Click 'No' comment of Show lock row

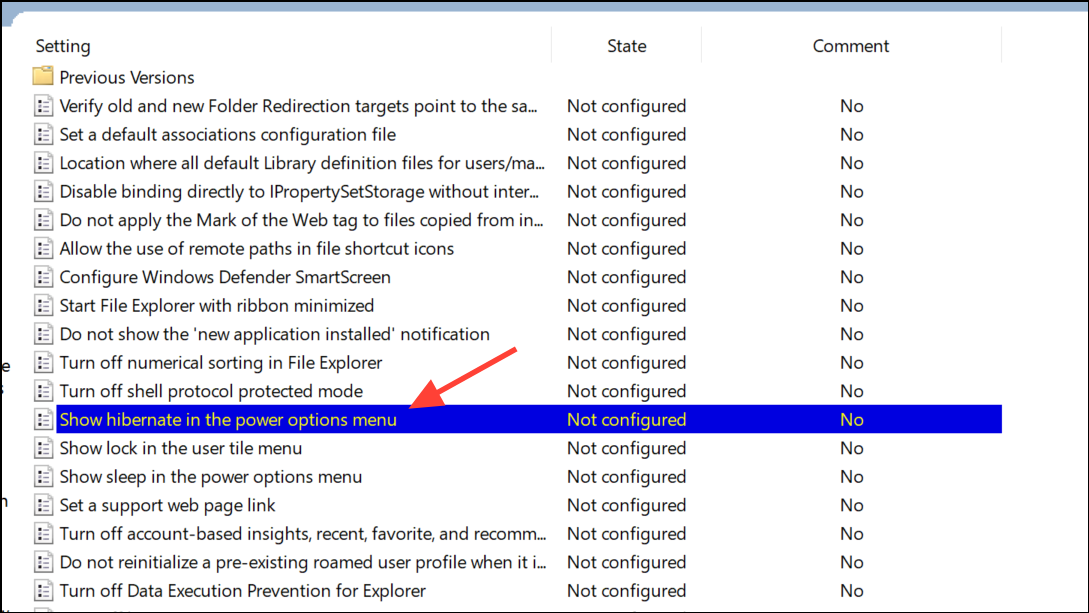point(851,447)
